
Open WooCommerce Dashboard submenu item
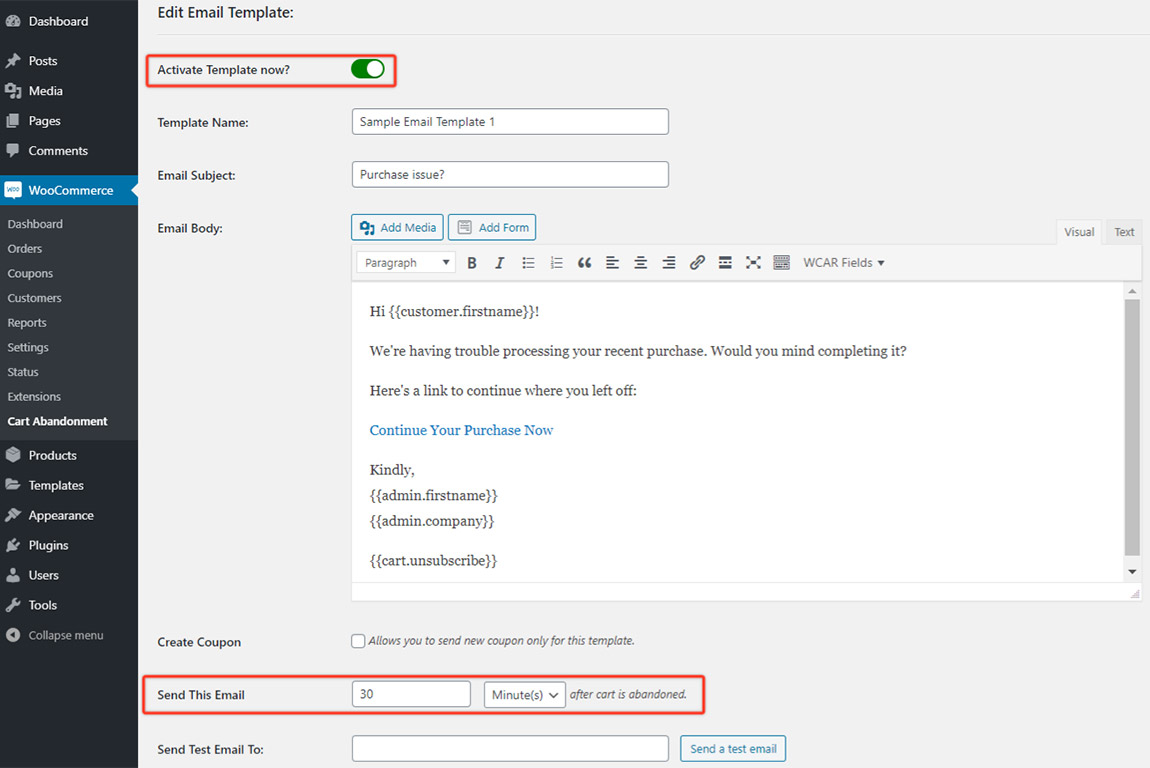point(35,224)
